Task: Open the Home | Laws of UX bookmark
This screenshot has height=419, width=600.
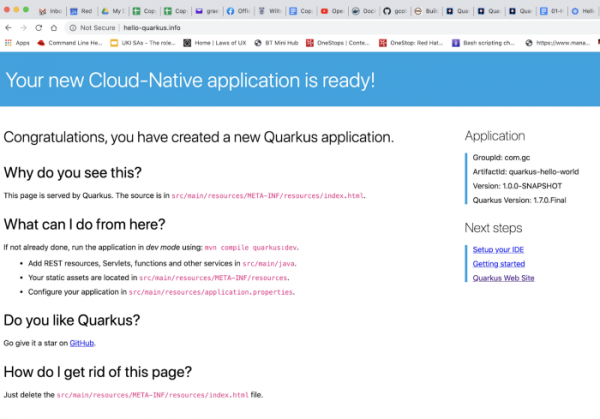Action: pyautogui.click(x=217, y=43)
